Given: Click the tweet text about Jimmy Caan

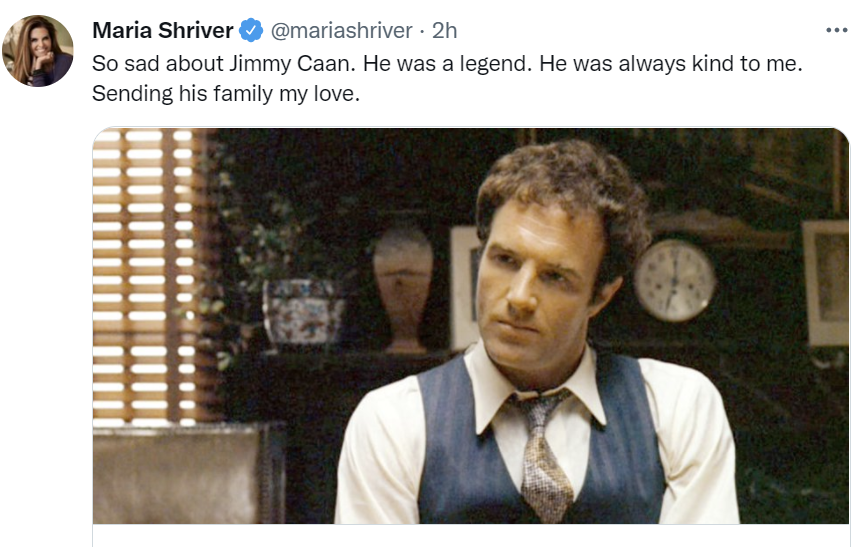Looking at the screenshot, I should (x=447, y=78).
